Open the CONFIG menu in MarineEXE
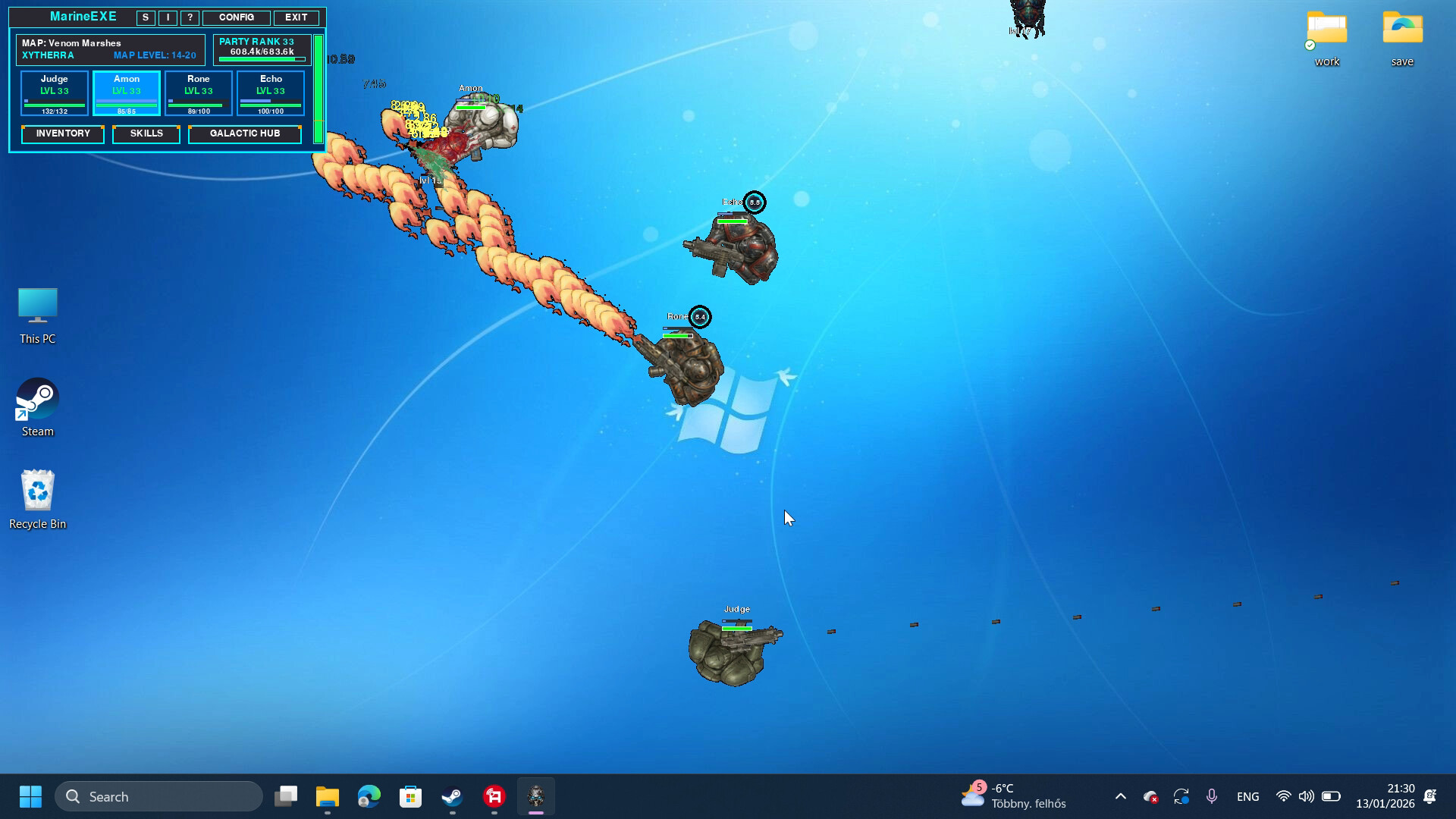 (235, 17)
